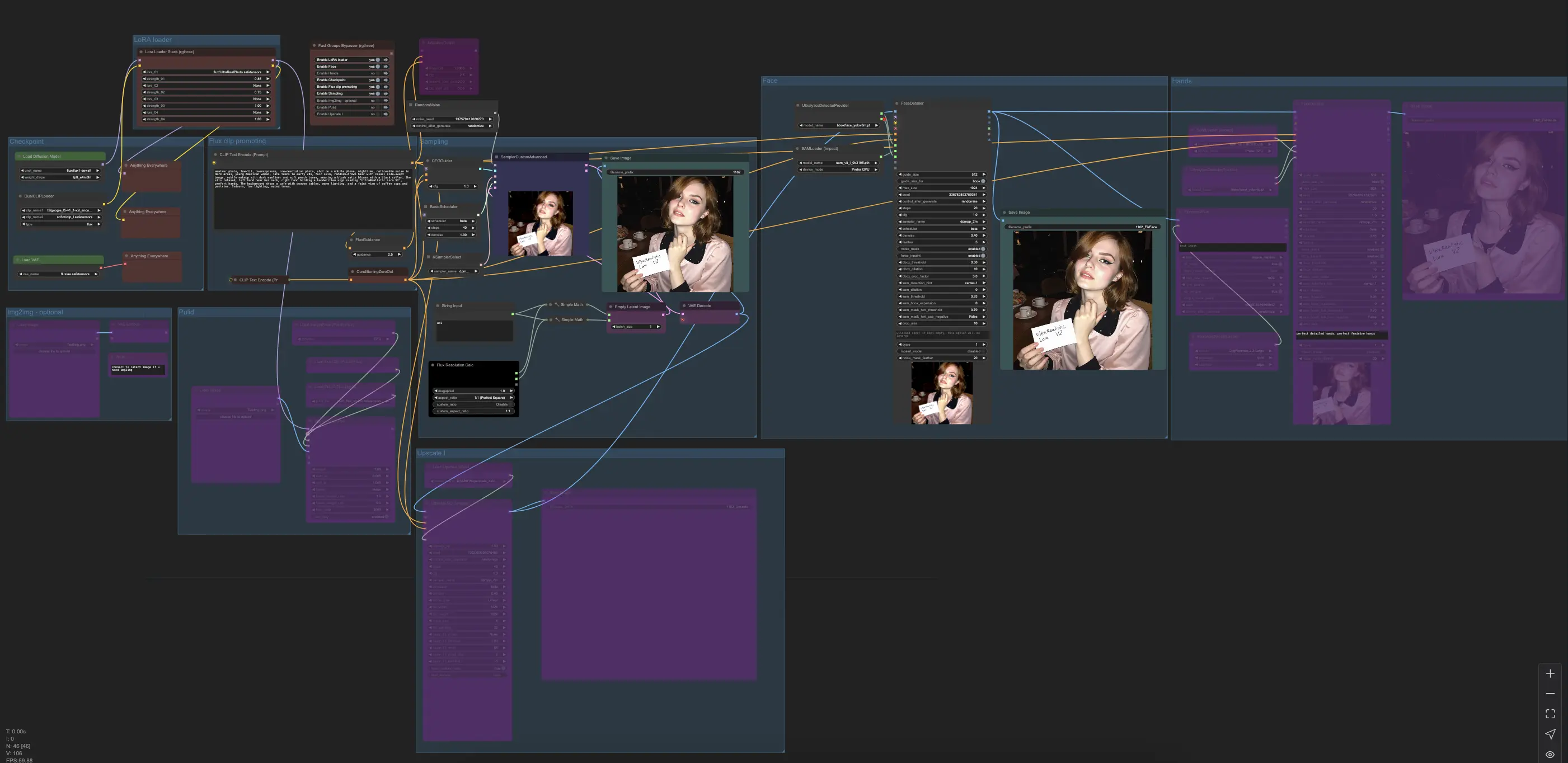
Task: Toggle the Enable Hands switch
Action: click(378, 73)
